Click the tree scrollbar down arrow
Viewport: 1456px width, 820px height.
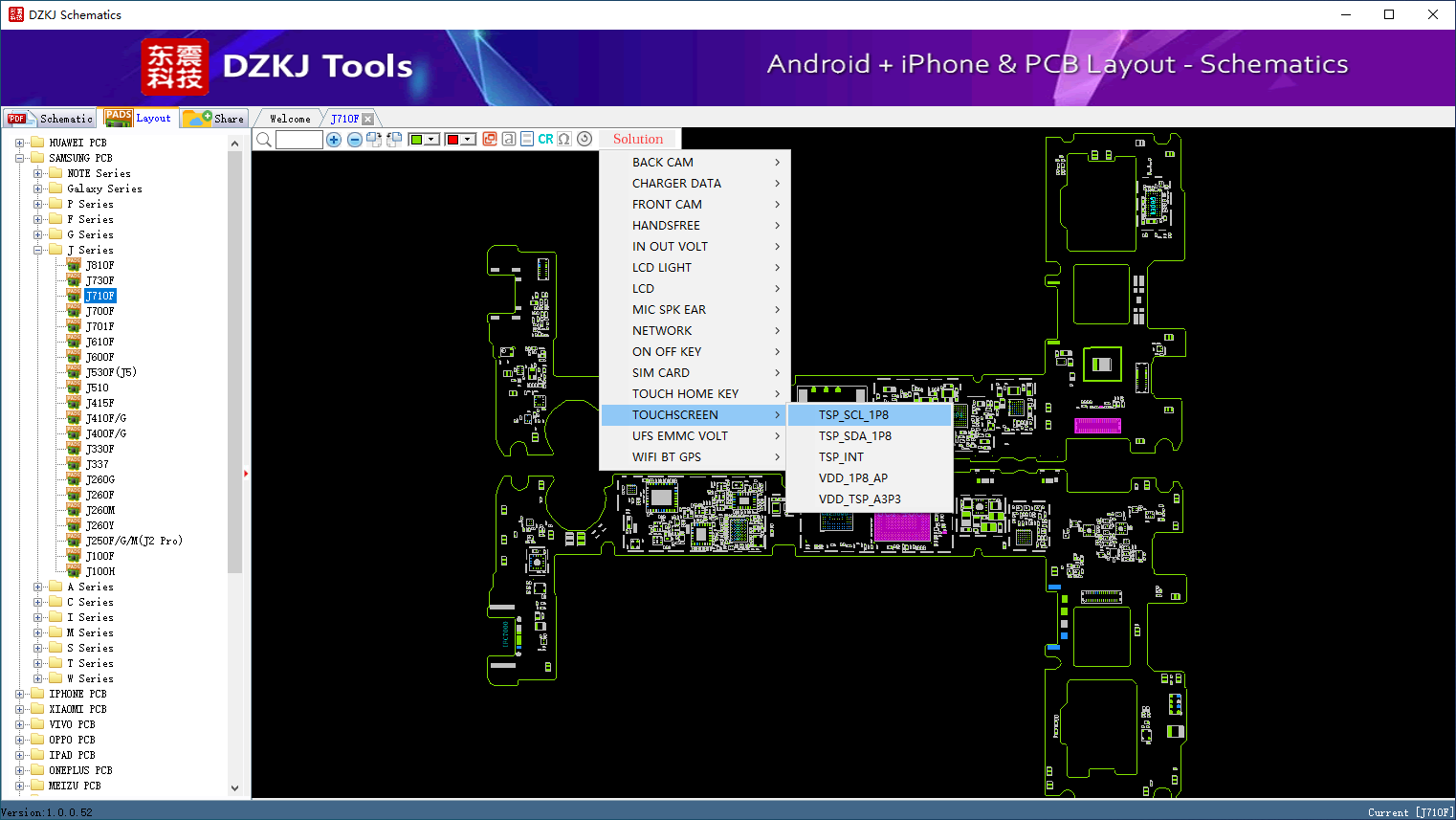pos(235,788)
